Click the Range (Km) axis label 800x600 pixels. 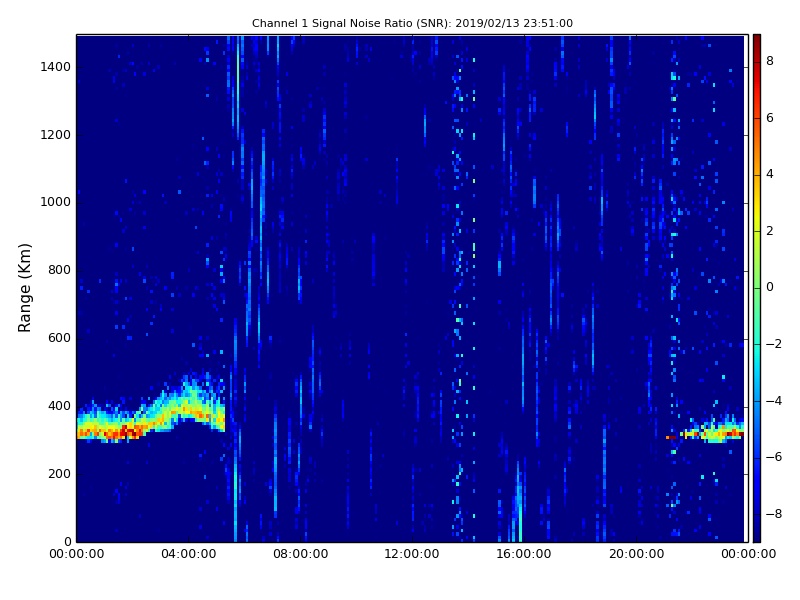click(26, 287)
